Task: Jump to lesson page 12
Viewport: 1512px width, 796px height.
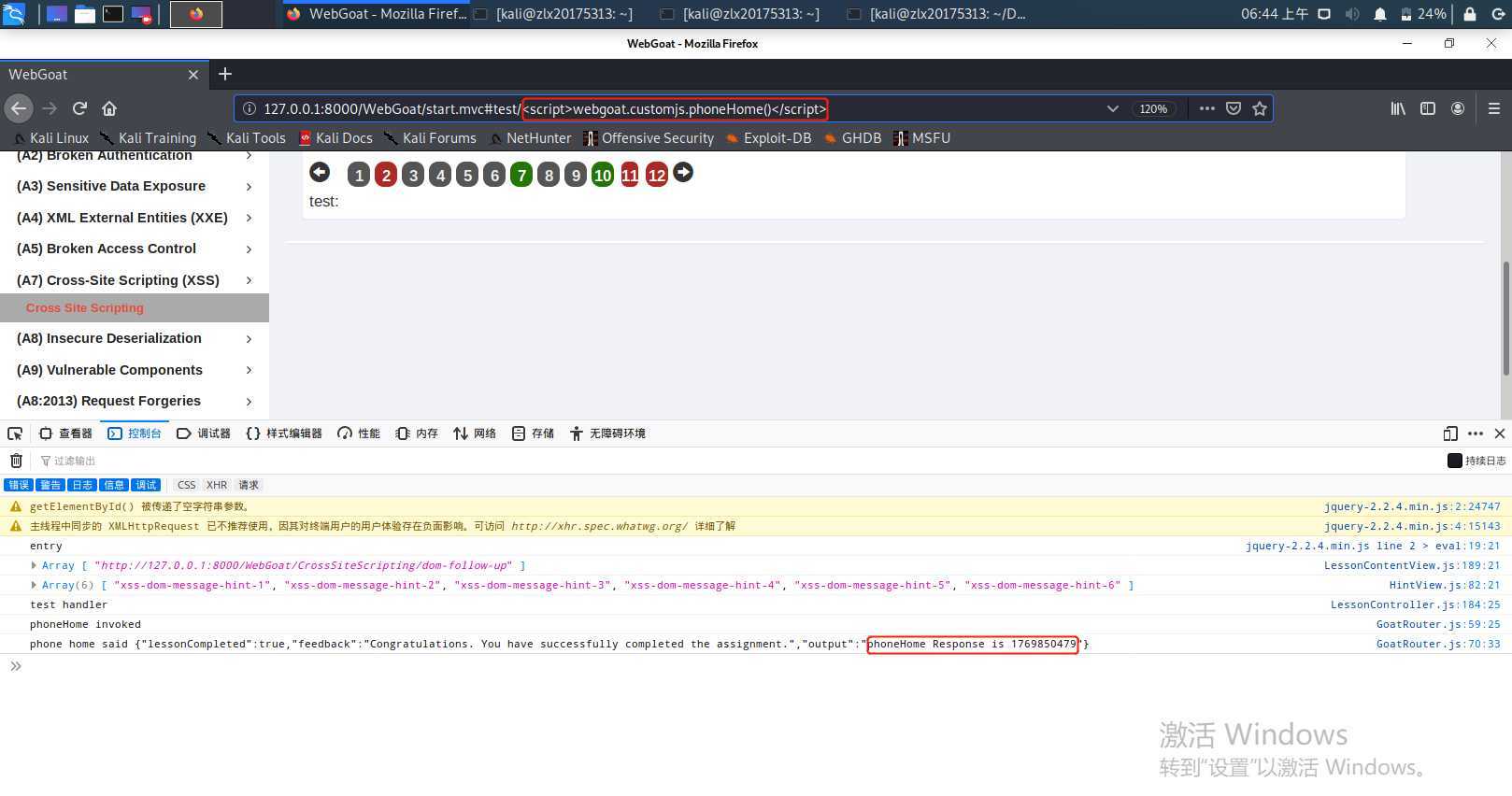Action: point(657,175)
